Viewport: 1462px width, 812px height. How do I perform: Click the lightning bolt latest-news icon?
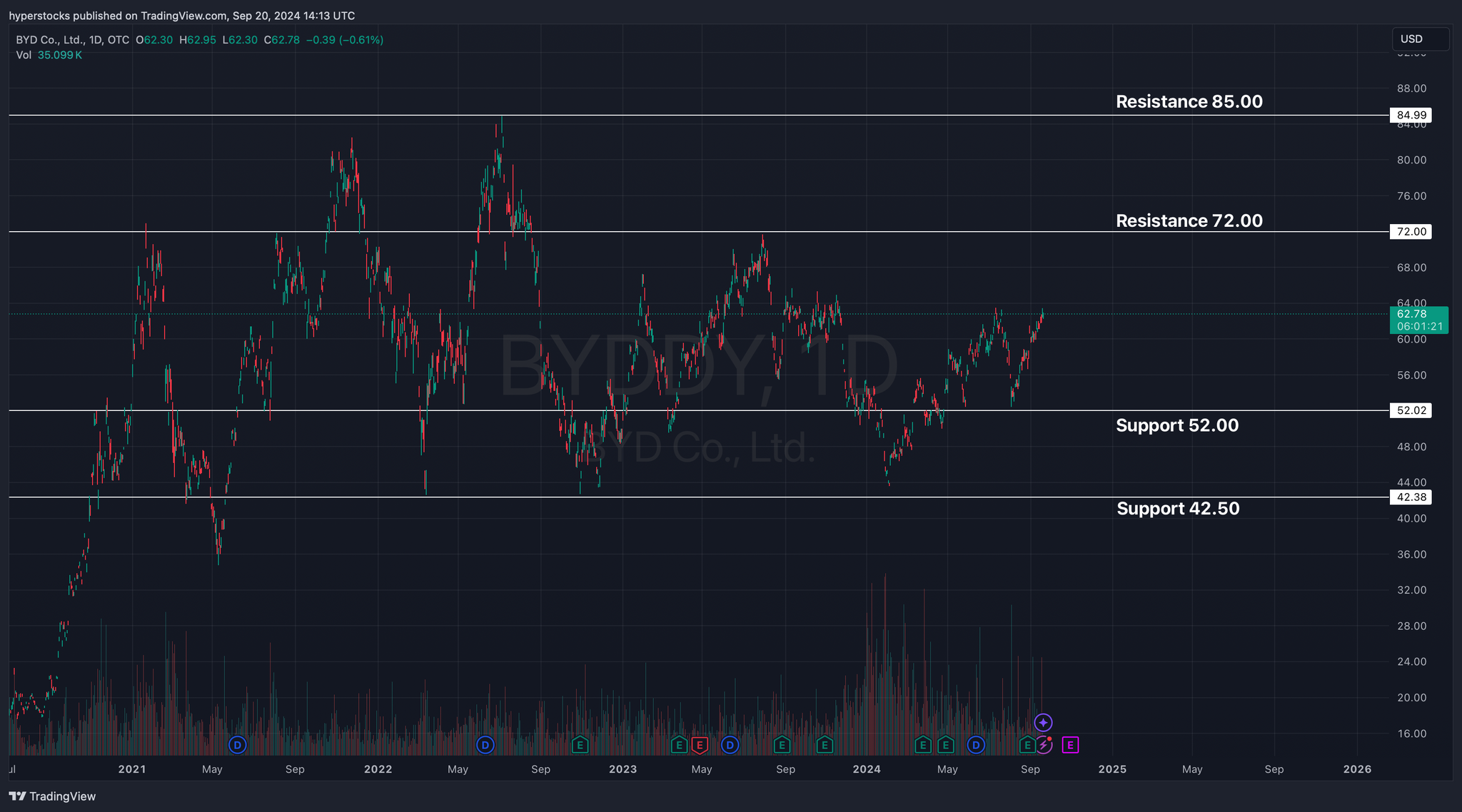click(x=1044, y=746)
